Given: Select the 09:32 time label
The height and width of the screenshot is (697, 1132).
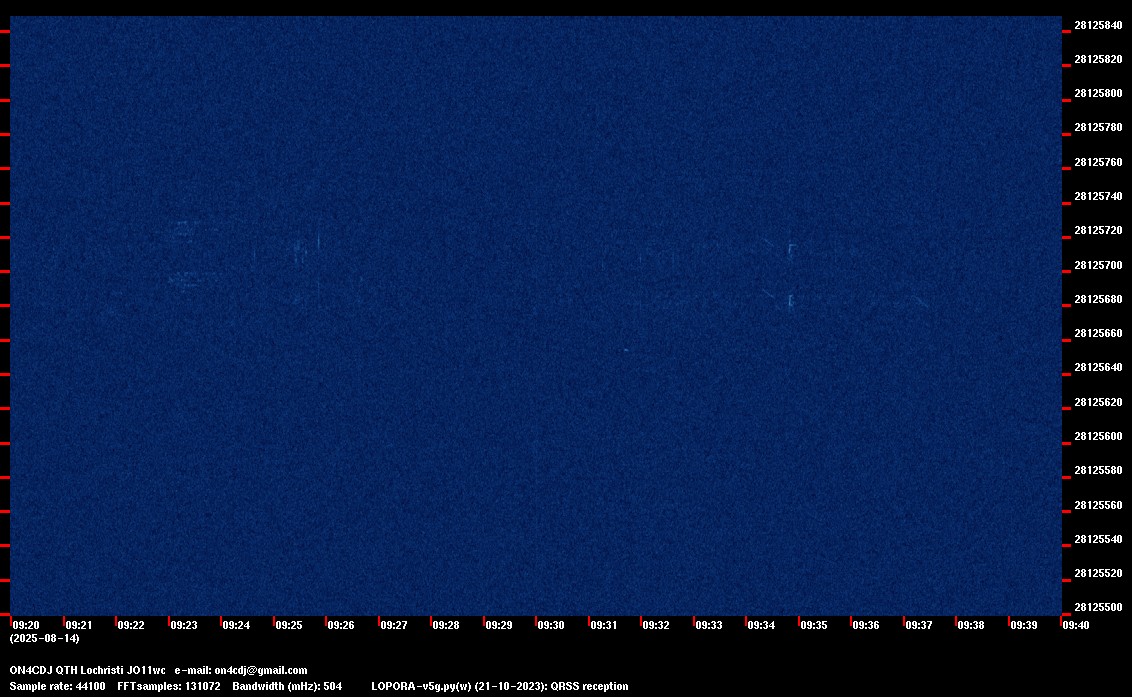Looking at the screenshot, I should pos(656,625).
